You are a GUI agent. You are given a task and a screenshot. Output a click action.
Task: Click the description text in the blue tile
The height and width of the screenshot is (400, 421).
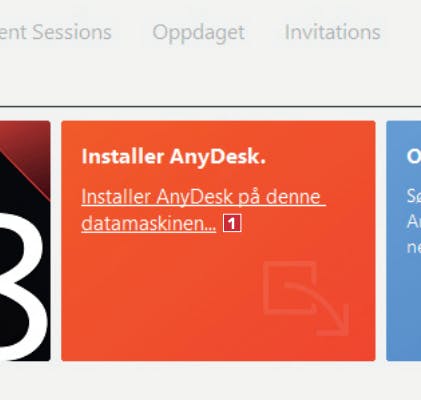(x=414, y=222)
